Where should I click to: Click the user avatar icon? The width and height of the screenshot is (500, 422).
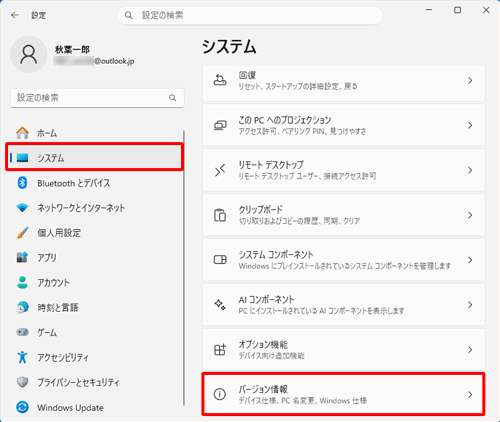pos(29,54)
